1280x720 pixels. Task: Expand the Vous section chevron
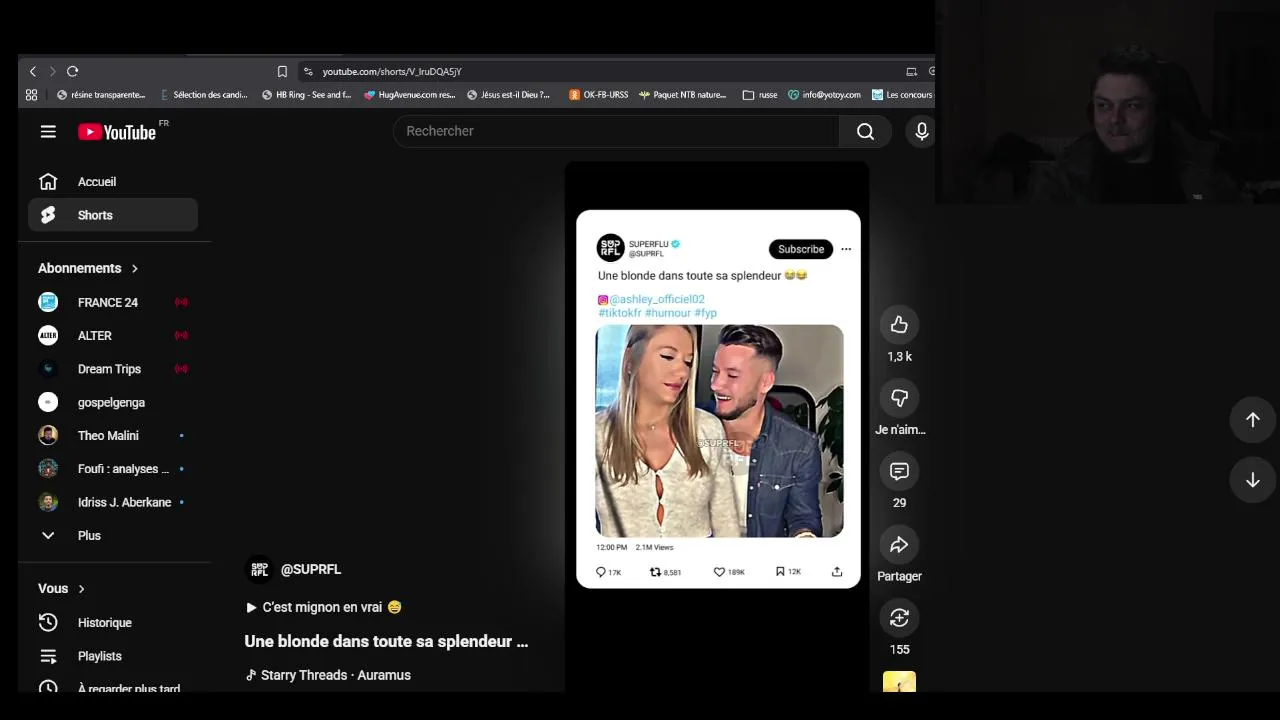point(81,589)
